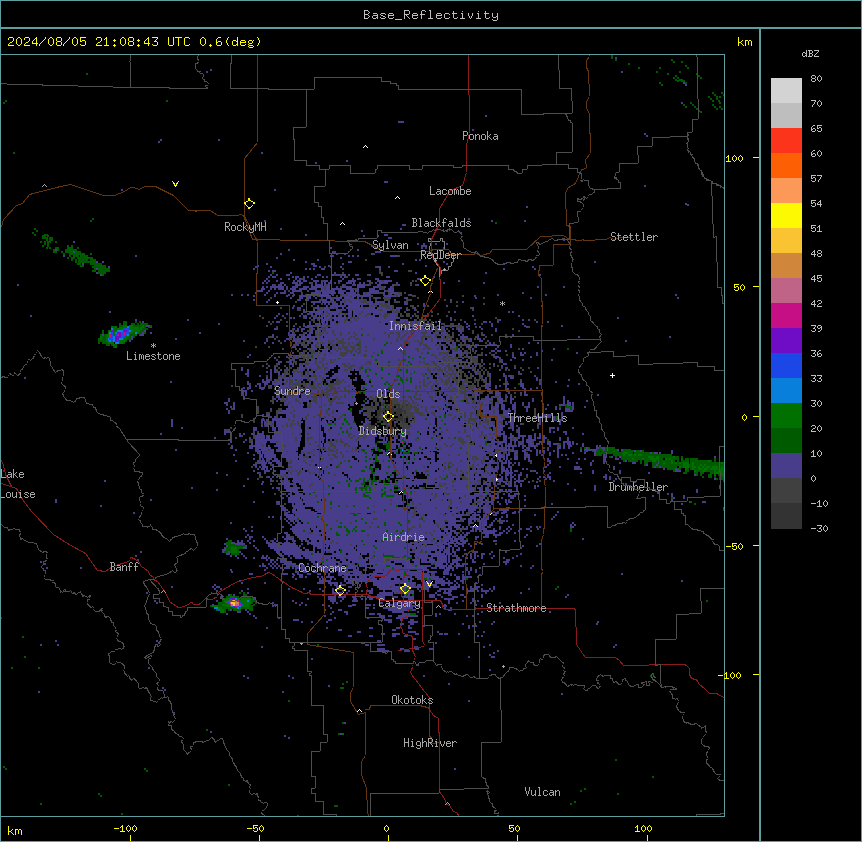Click the Base_Reflectivity title text
The image size is (862, 842).
(x=431, y=15)
